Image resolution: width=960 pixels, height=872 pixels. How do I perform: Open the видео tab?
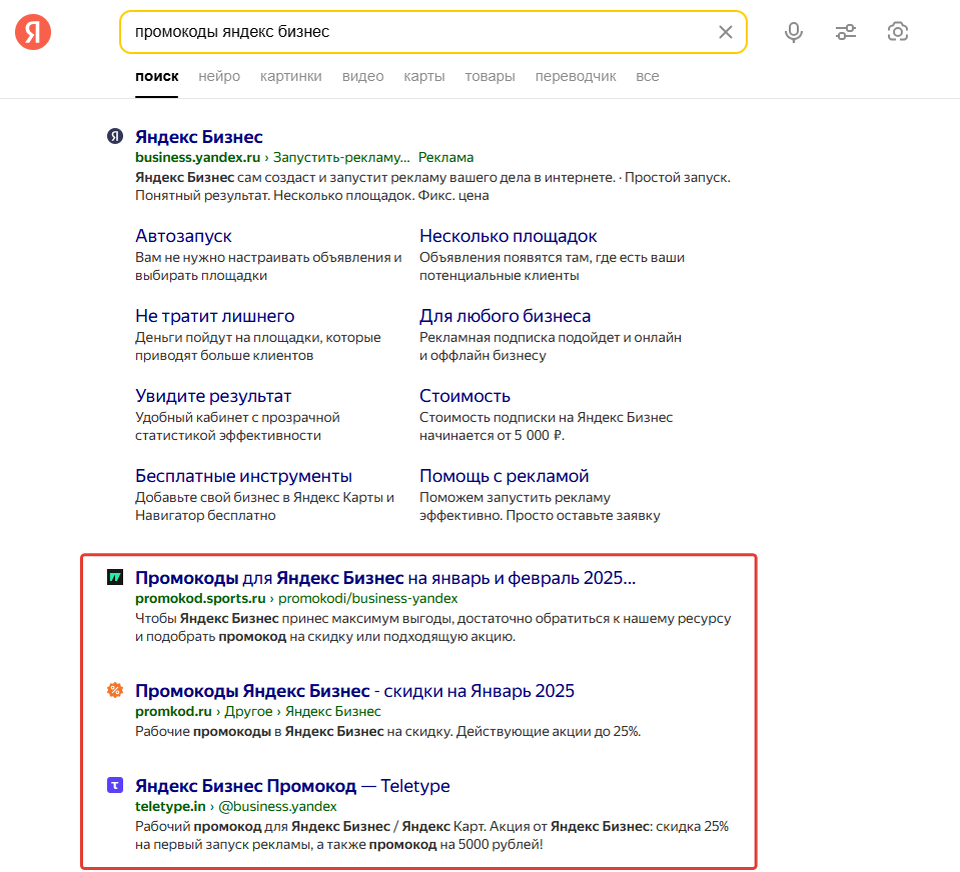(x=363, y=77)
